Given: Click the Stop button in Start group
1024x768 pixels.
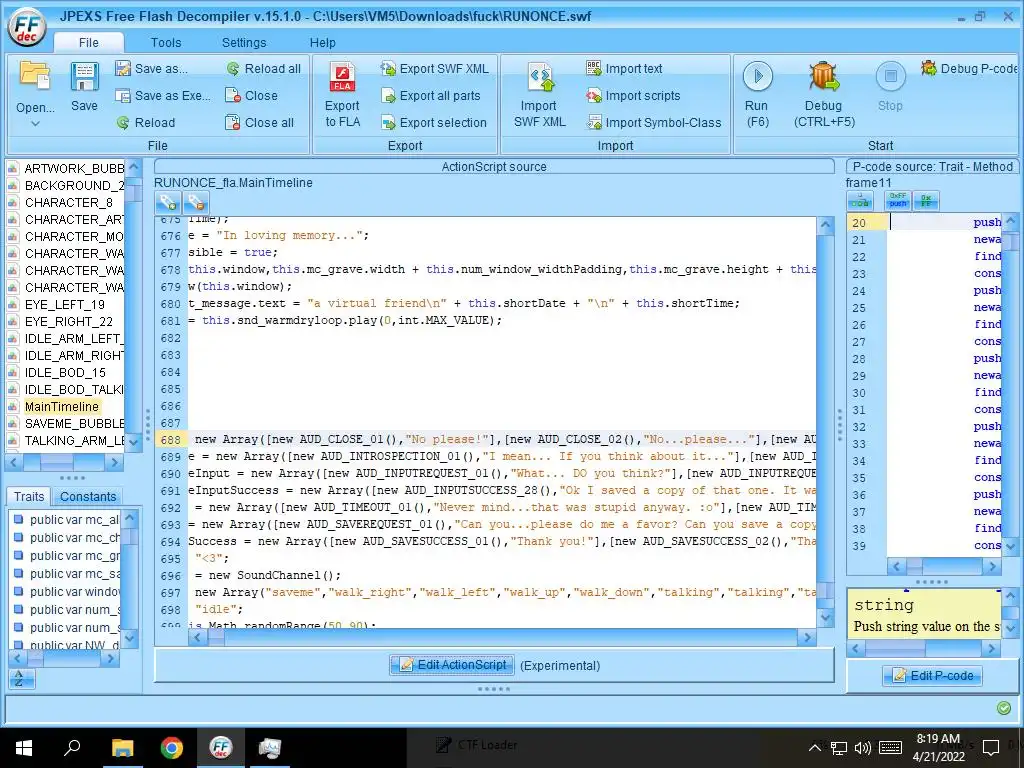Looking at the screenshot, I should point(890,87).
